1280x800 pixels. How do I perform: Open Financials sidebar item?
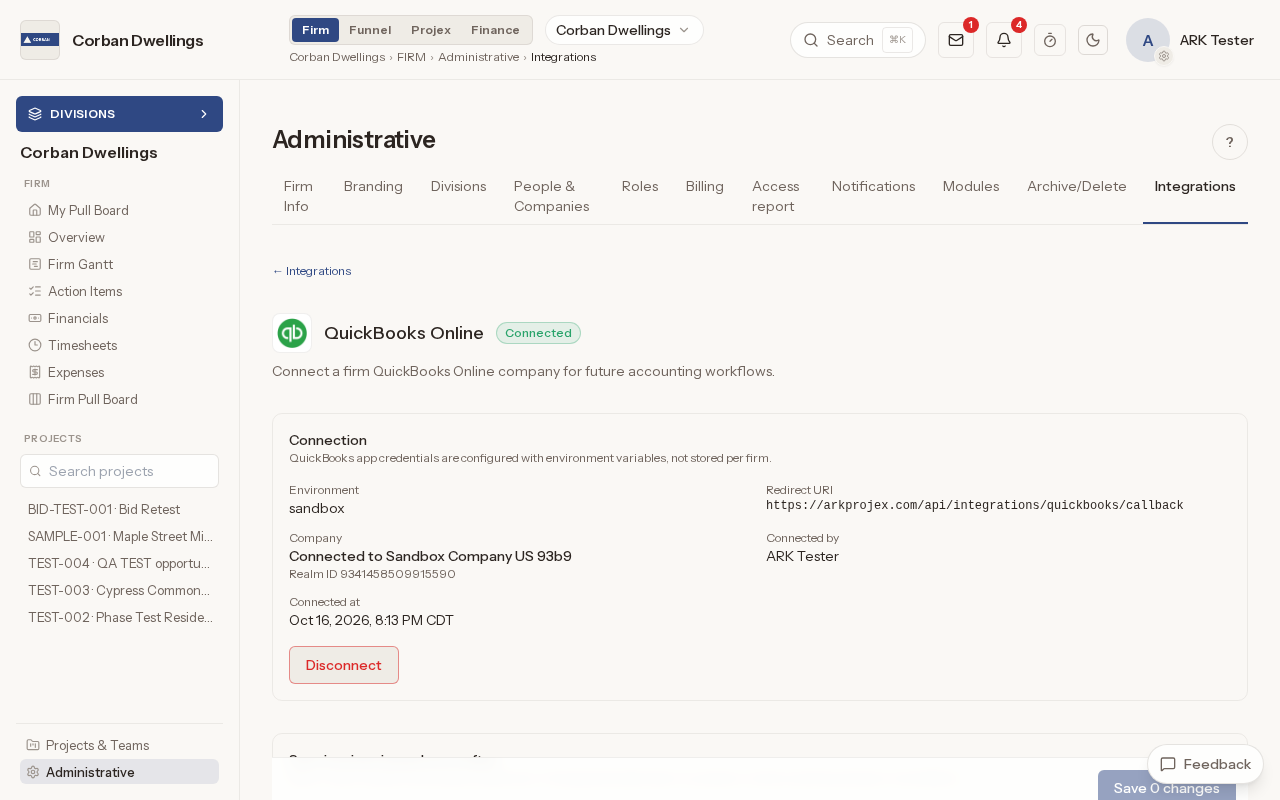click(x=119, y=318)
